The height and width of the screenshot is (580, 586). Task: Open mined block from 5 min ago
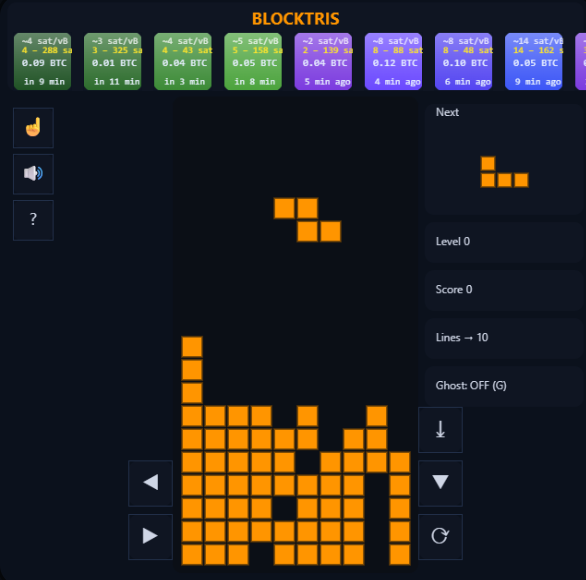click(x=323, y=61)
